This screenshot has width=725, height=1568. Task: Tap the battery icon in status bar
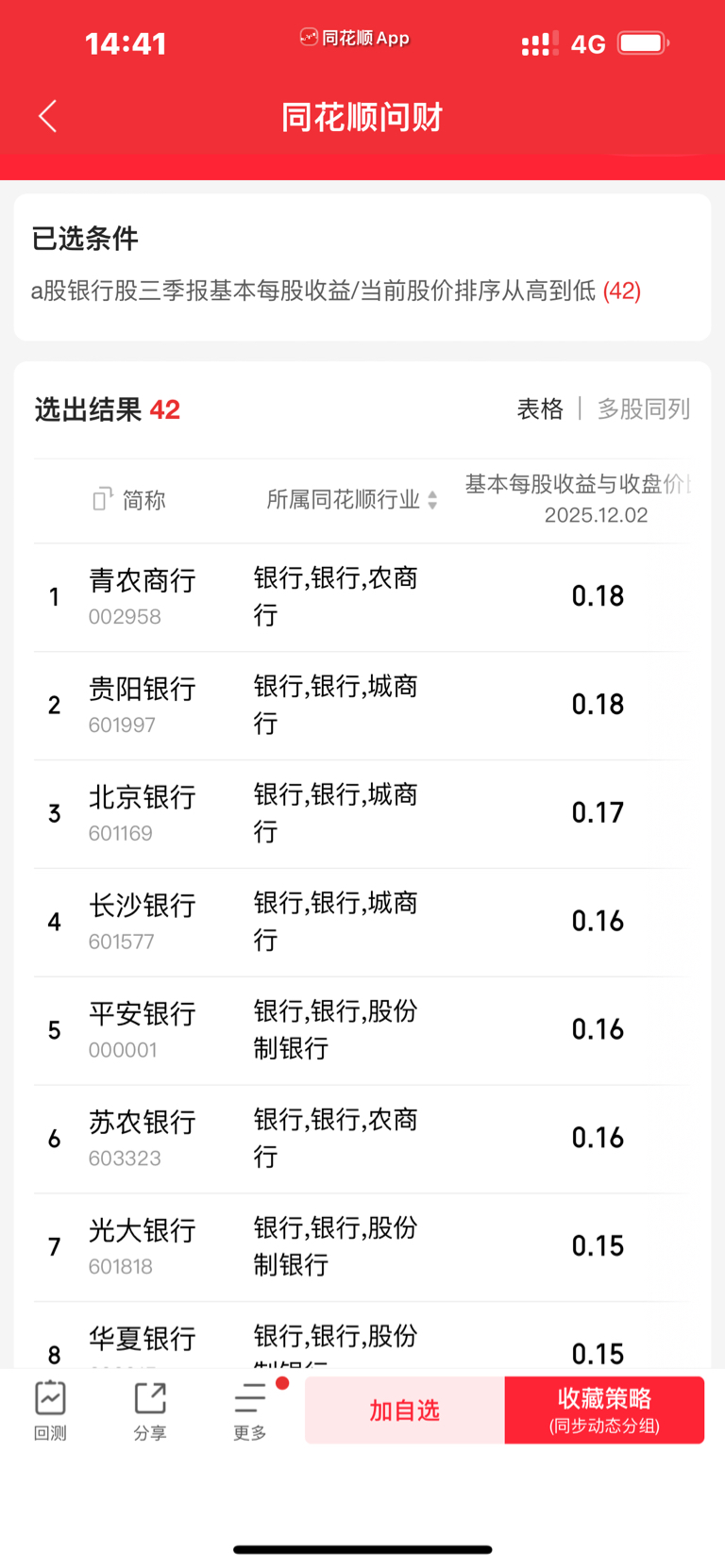[x=643, y=43]
